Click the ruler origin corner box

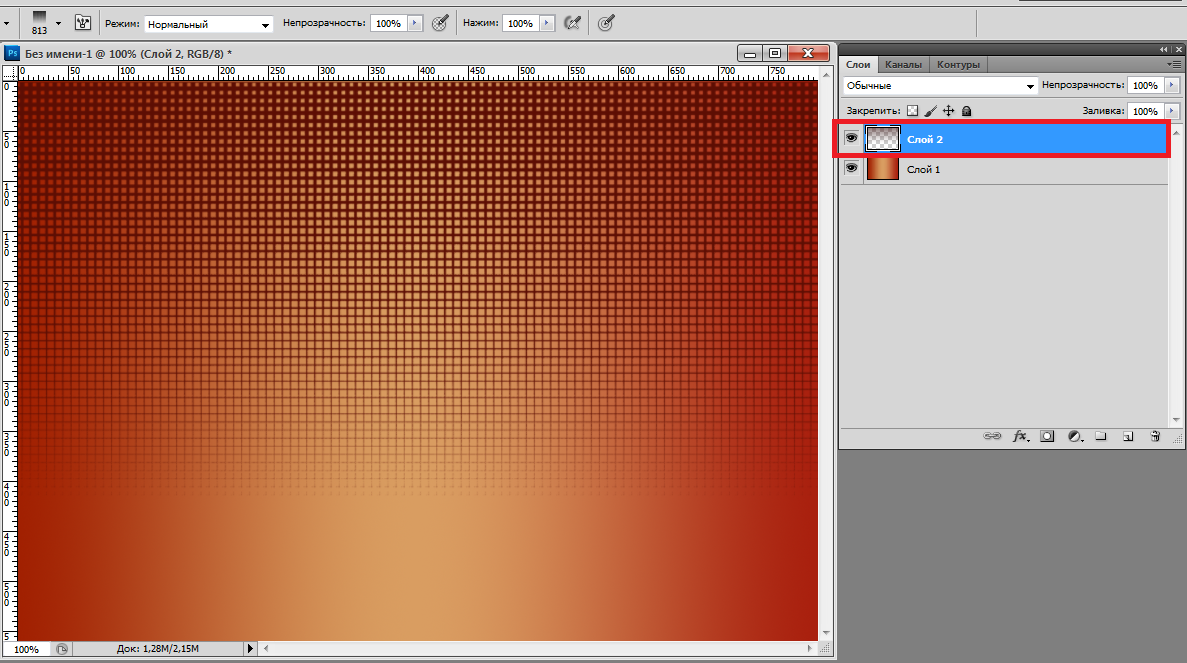[x=10, y=73]
